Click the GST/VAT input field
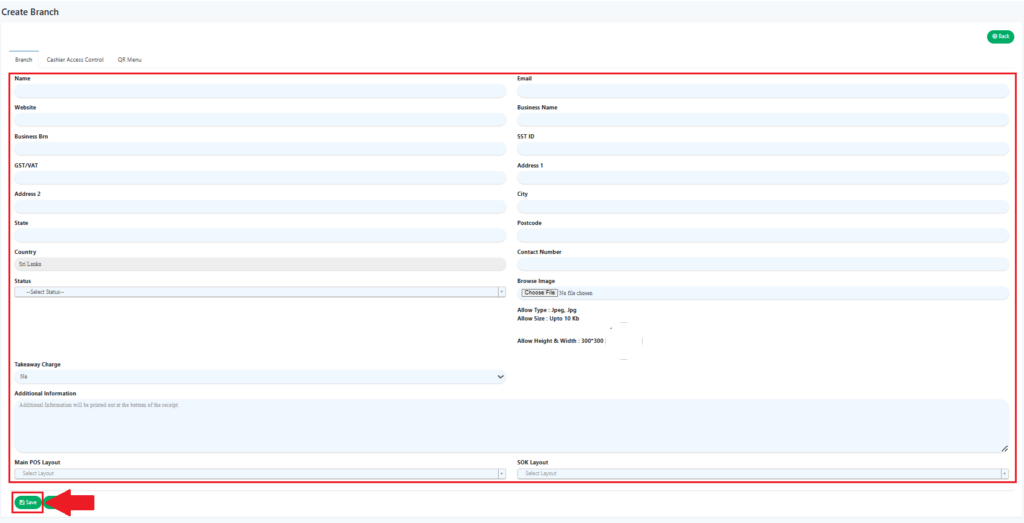The width and height of the screenshot is (1024, 523). 260,178
